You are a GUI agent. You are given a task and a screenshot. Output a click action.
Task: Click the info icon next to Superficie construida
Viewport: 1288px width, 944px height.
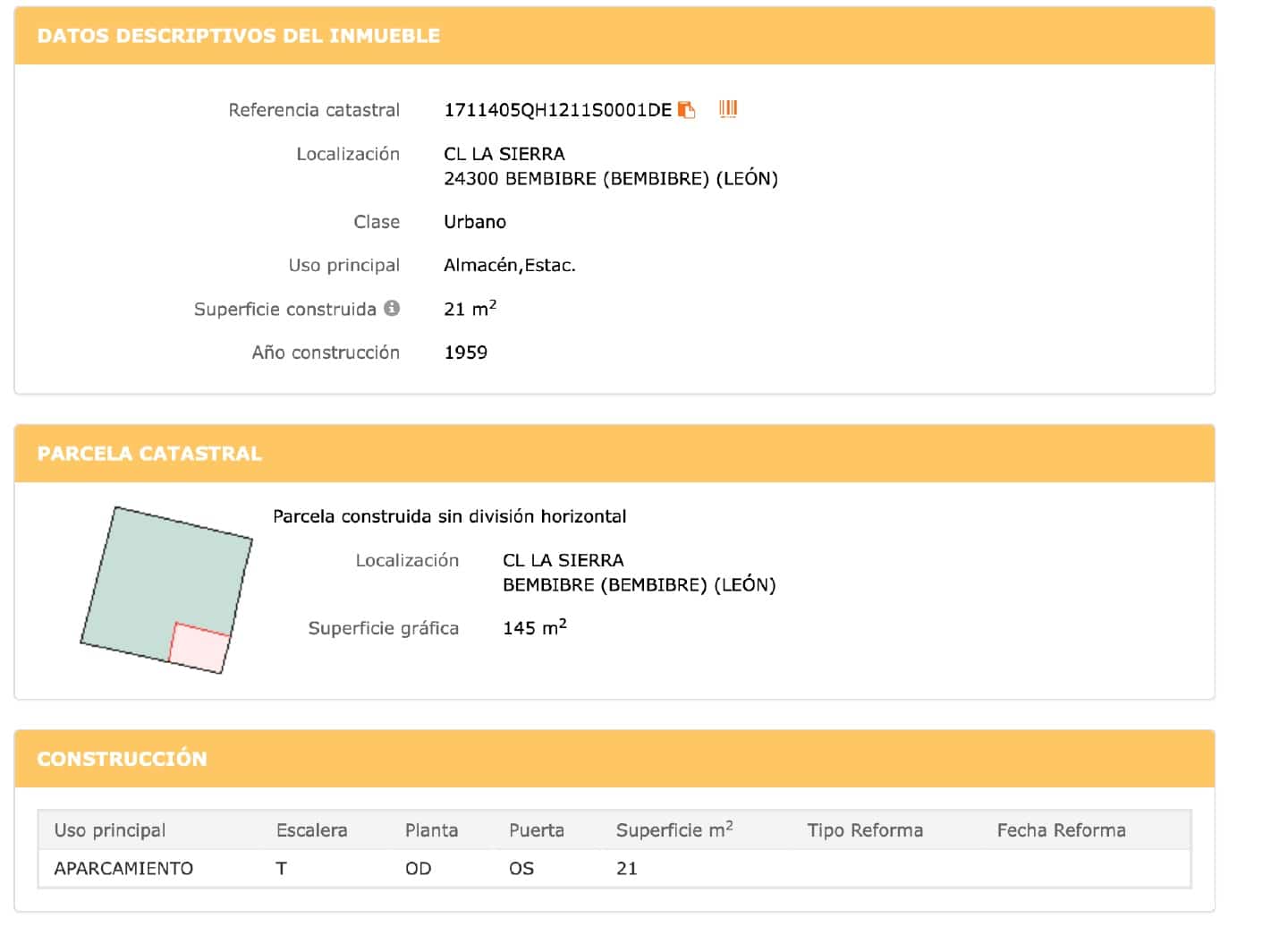tap(392, 308)
